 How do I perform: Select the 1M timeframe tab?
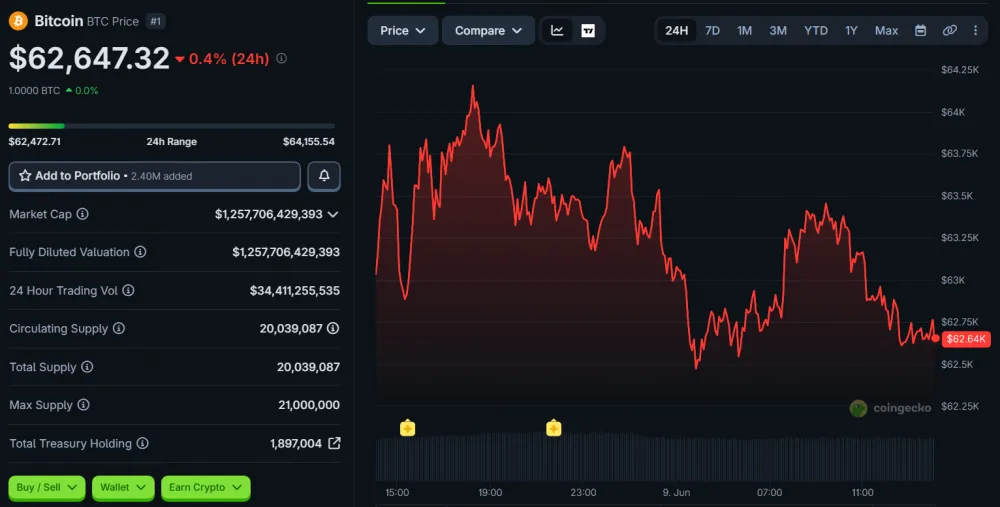click(x=744, y=31)
